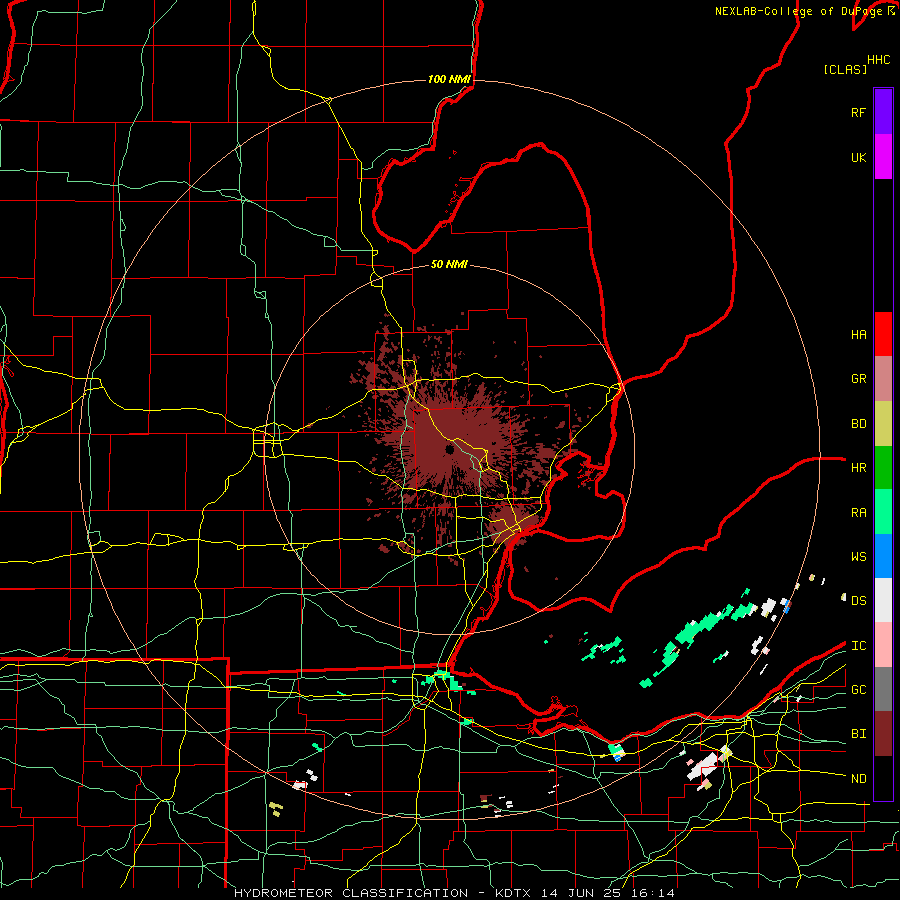Viewport: 900px width, 900px height.
Task: Select the BD yellow legend block
Action: click(x=883, y=424)
